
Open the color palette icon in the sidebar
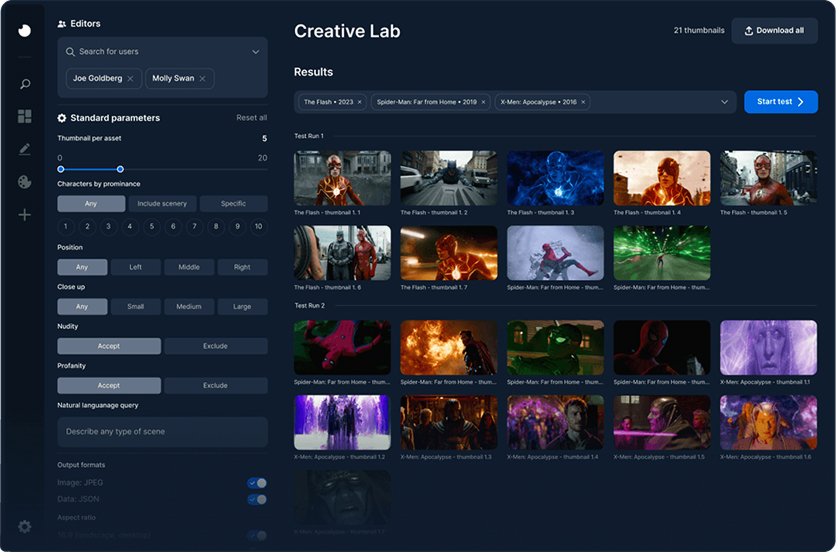point(25,182)
